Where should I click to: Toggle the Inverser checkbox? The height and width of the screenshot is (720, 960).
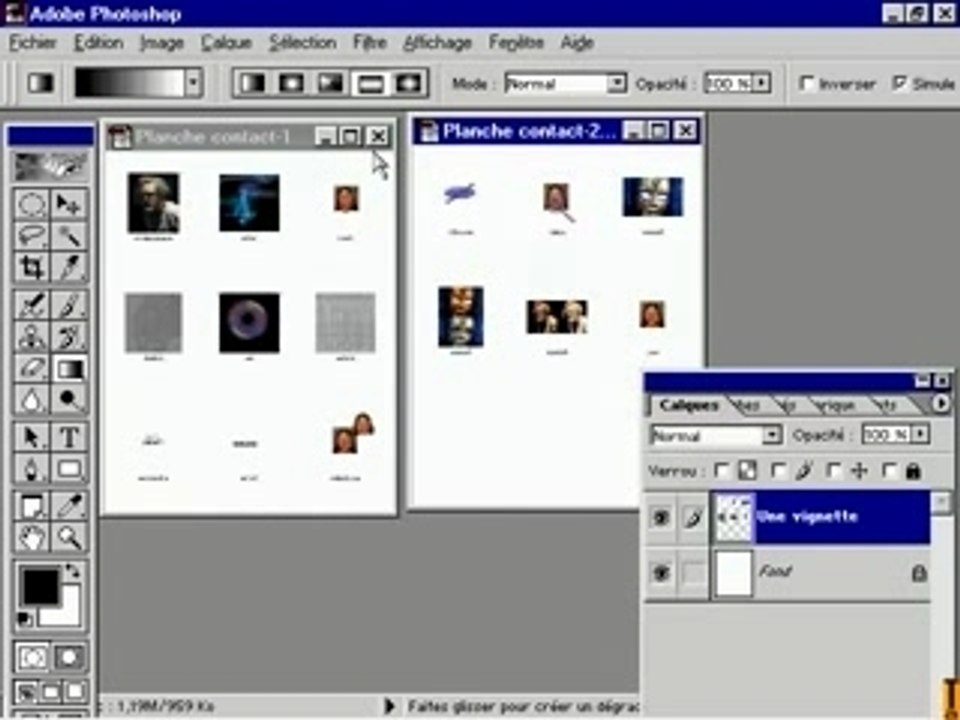pos(808,83)
